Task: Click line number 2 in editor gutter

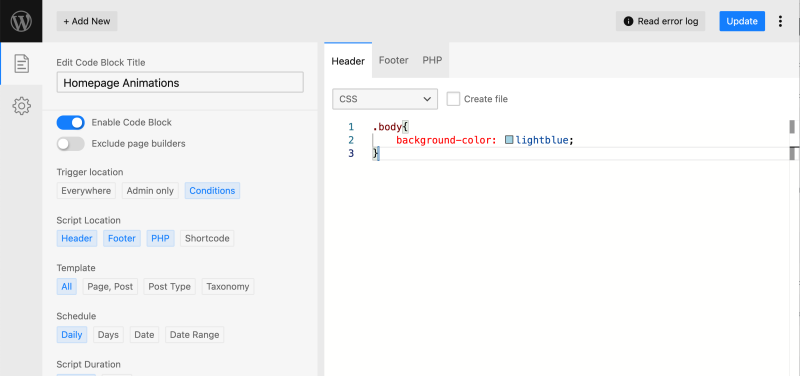Action: (x=351, y=140)
